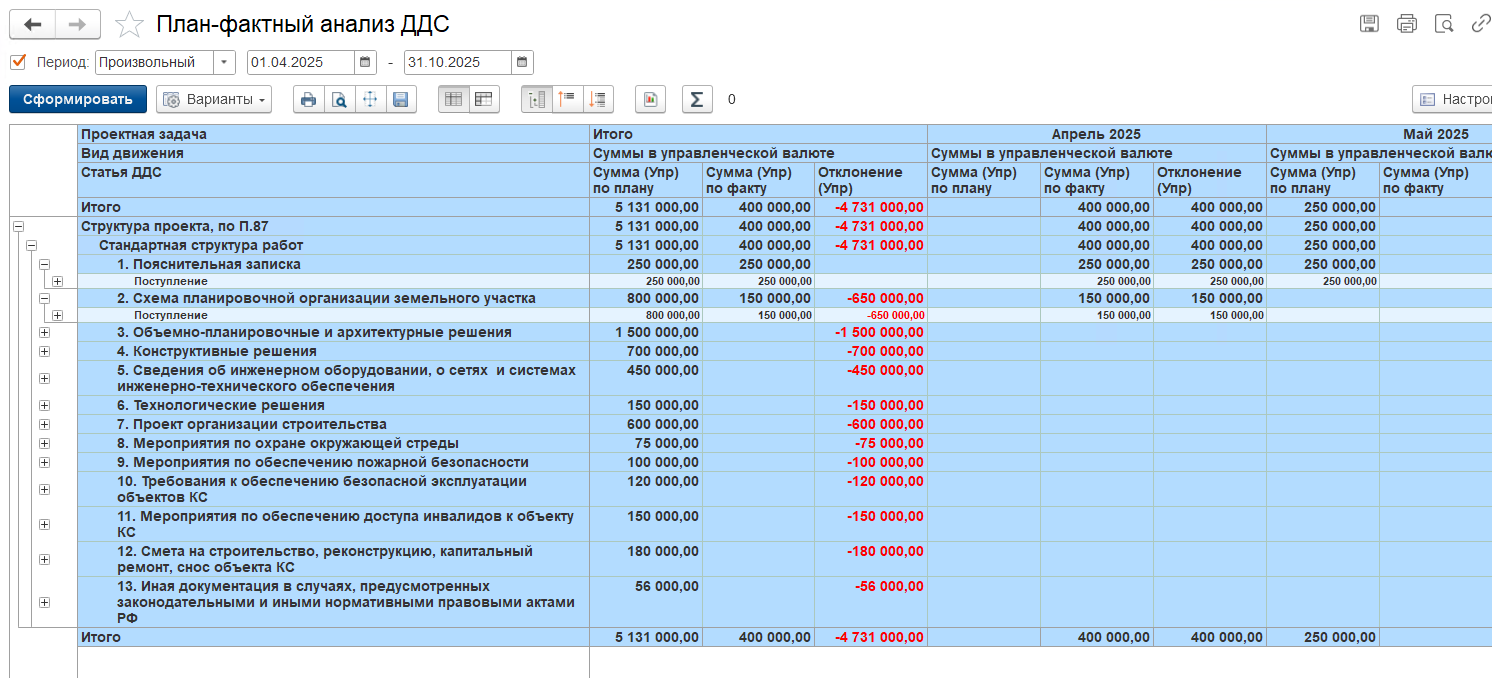Click the sort ascending icon
Image resolution: width=1492 pixels, height=678 pixels.
pos(567,99)
